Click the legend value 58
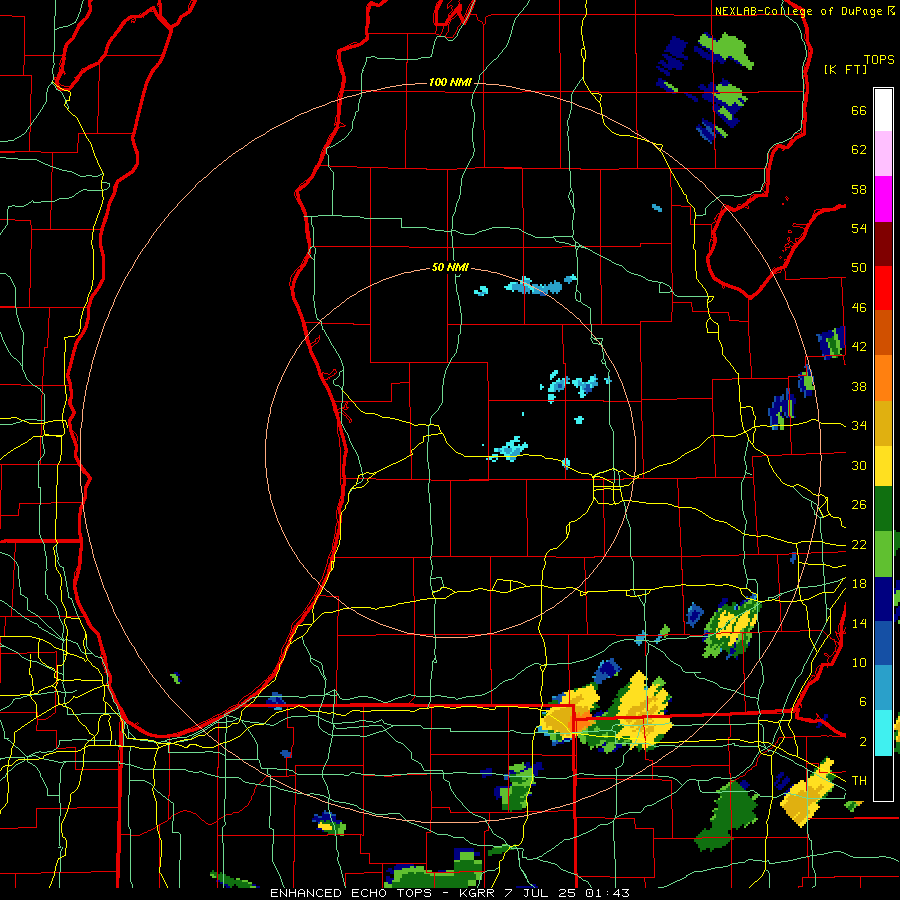900x900 pixels. [859, 189]
